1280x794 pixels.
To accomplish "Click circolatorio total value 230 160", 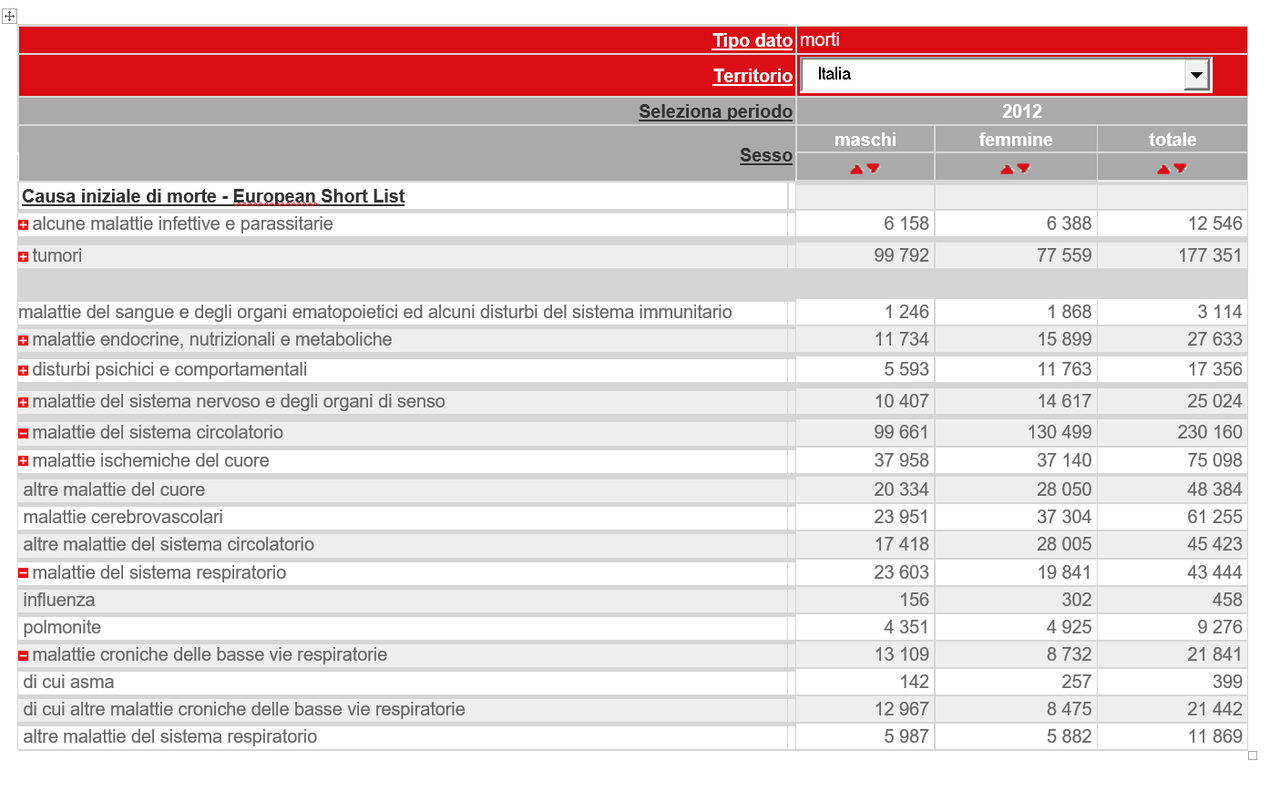I will coord(1210,433).
